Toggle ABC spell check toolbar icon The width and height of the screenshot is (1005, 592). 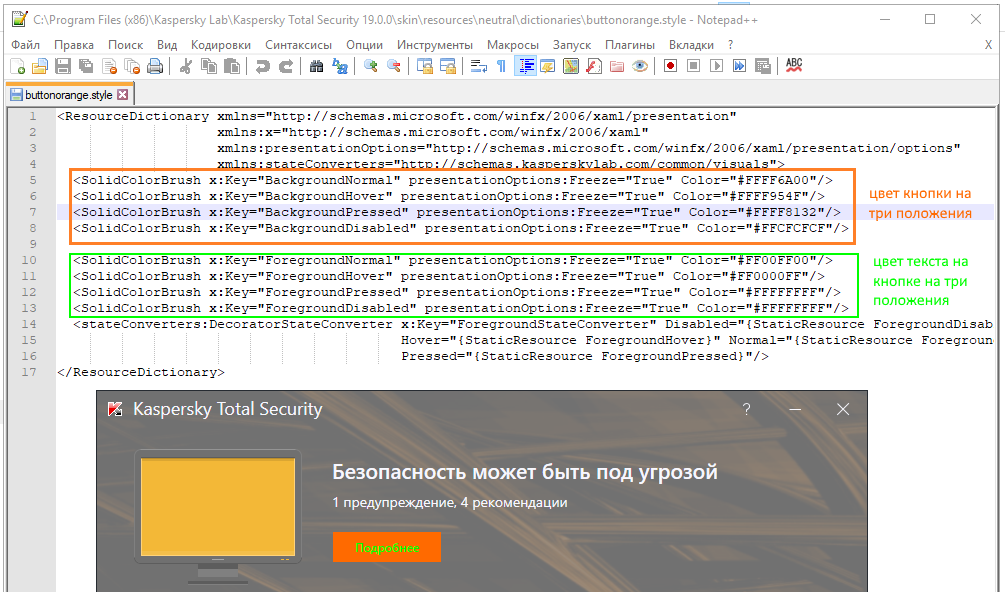point(793,65)
